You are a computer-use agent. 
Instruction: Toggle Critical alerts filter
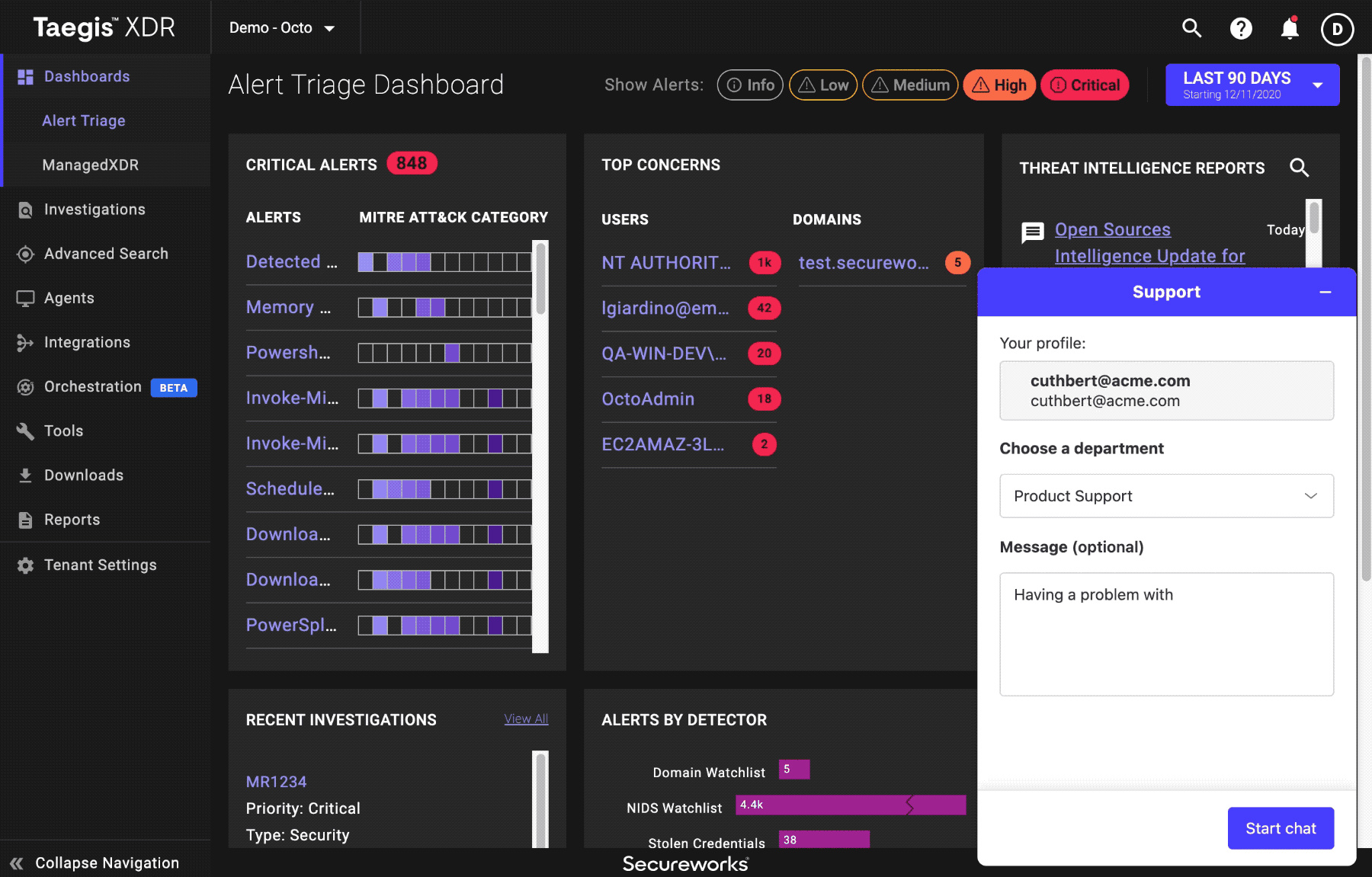pyautogui.click(x=1085, y=85)
